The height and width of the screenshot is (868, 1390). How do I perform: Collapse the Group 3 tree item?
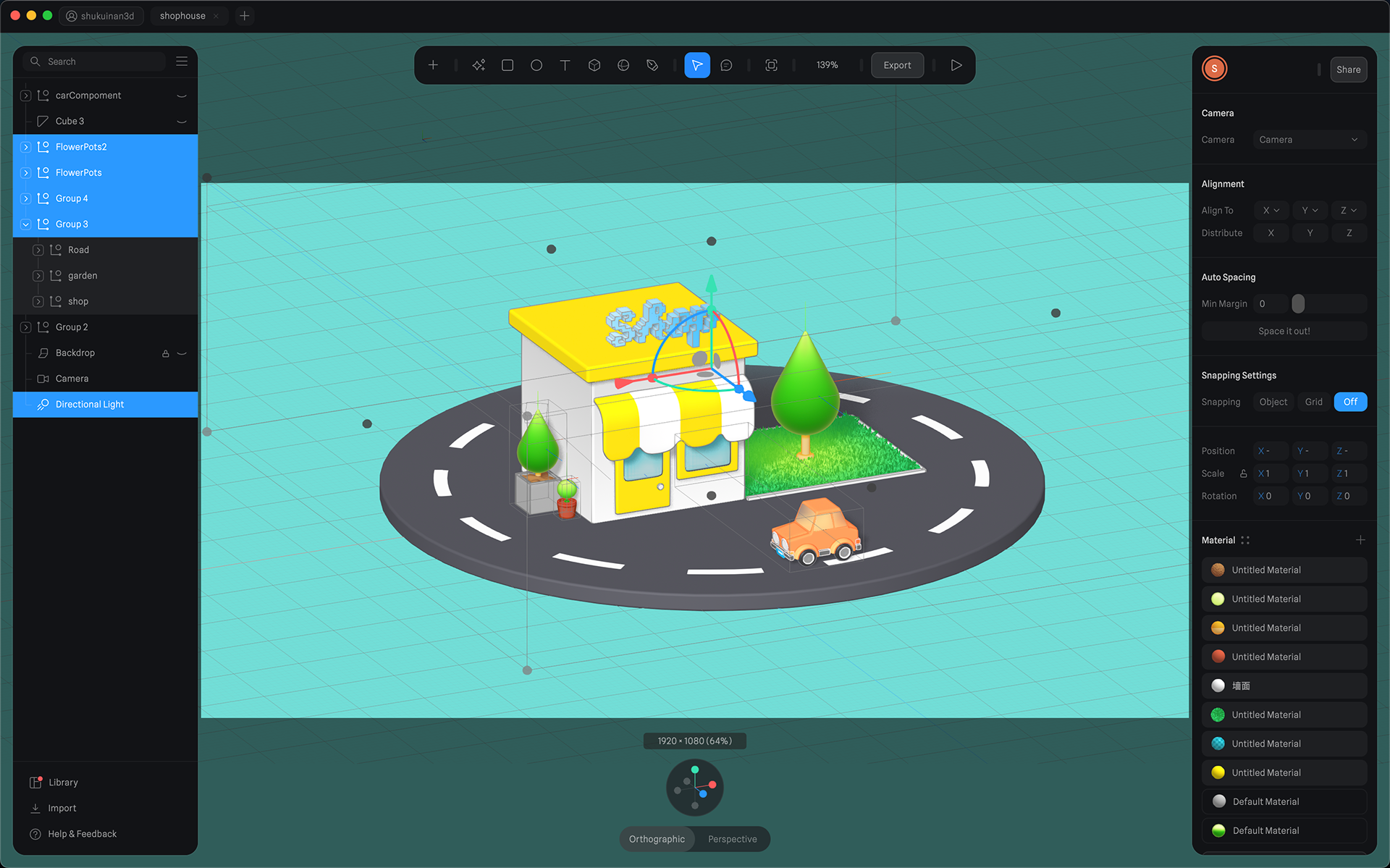26,224
